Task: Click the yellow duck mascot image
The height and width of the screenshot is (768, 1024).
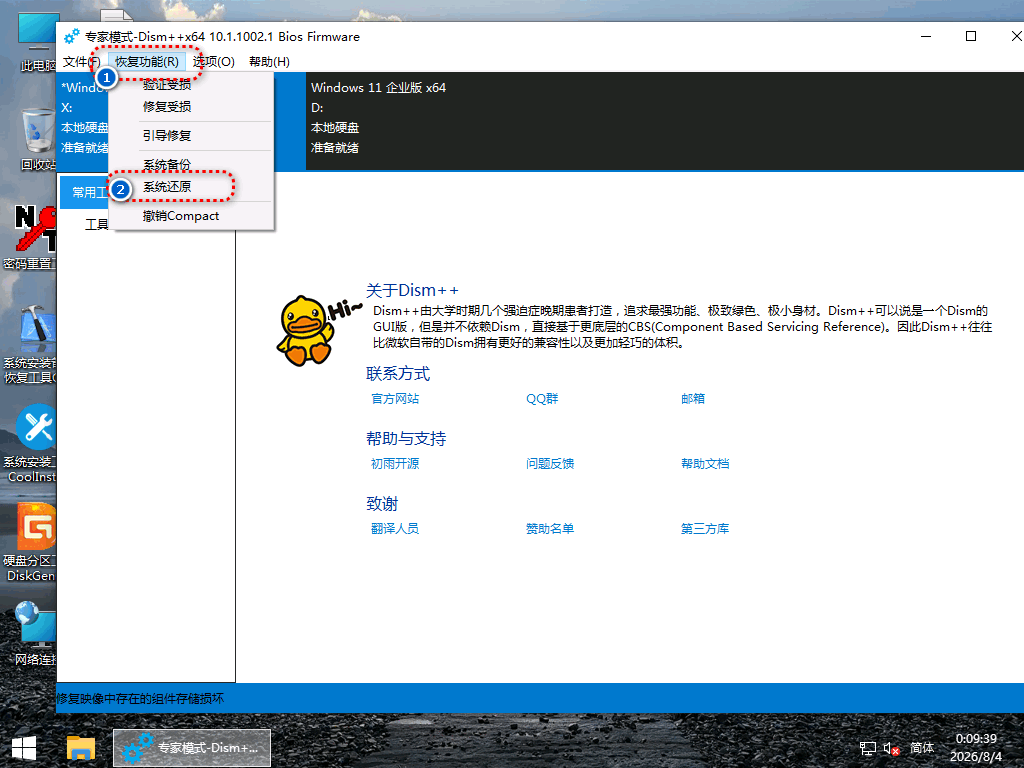Action: [x=306, y=330]
